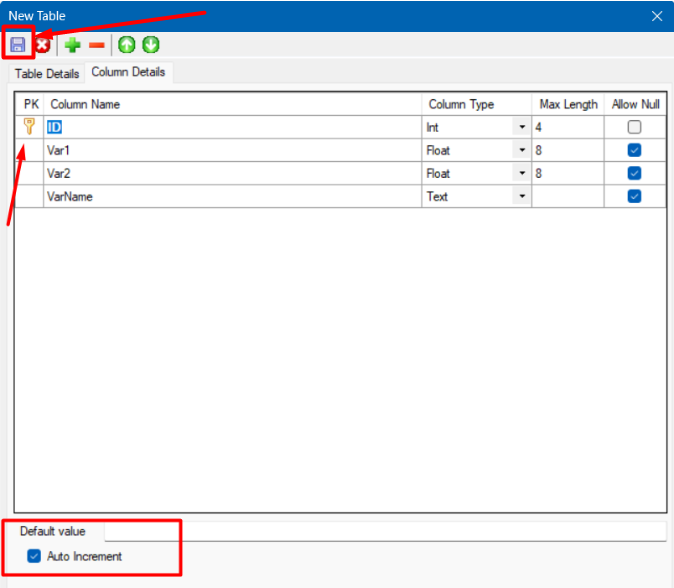
Task: Move column down with green down arrow
Action: coord(150,45)
